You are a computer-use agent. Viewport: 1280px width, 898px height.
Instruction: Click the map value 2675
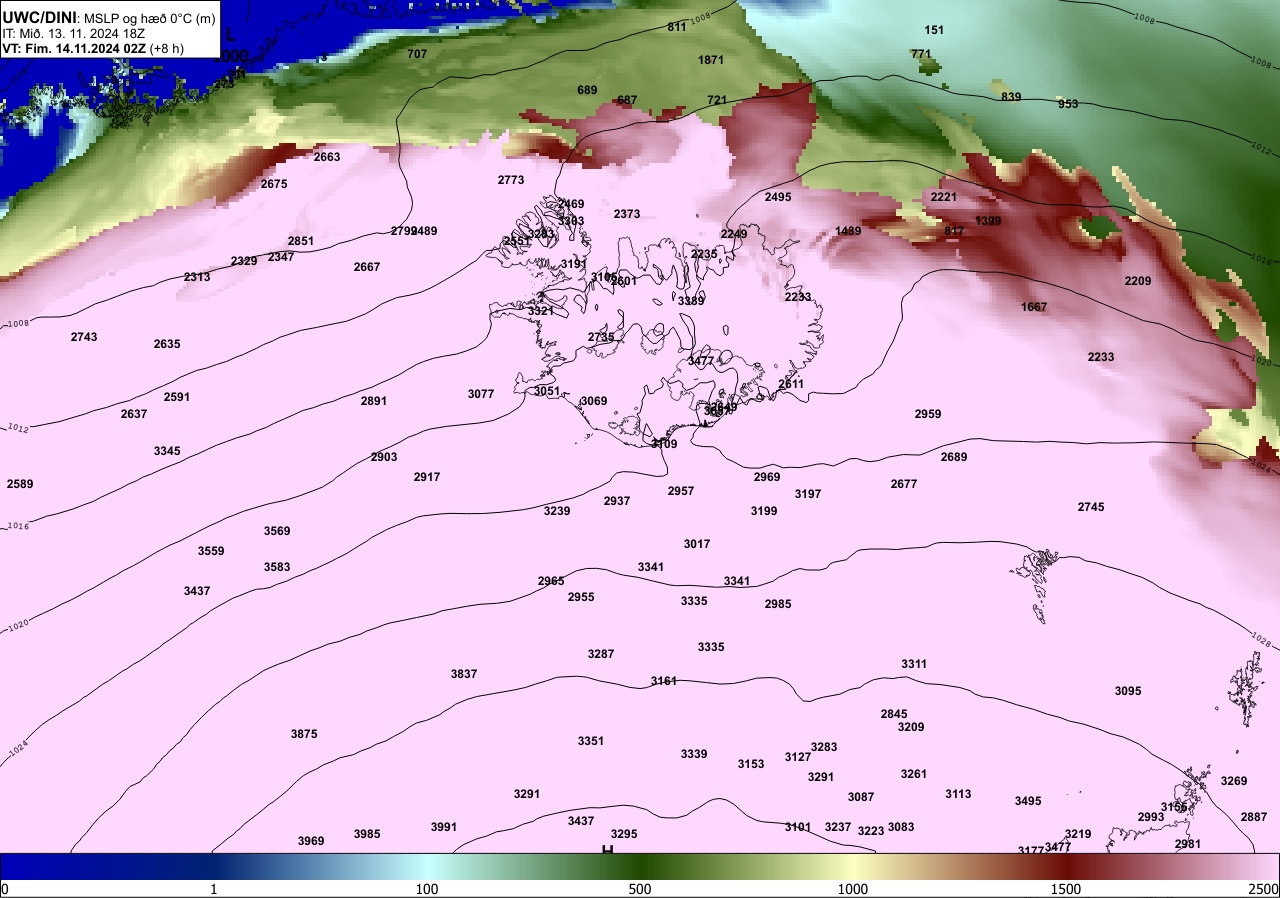click(x=274, y=184)
